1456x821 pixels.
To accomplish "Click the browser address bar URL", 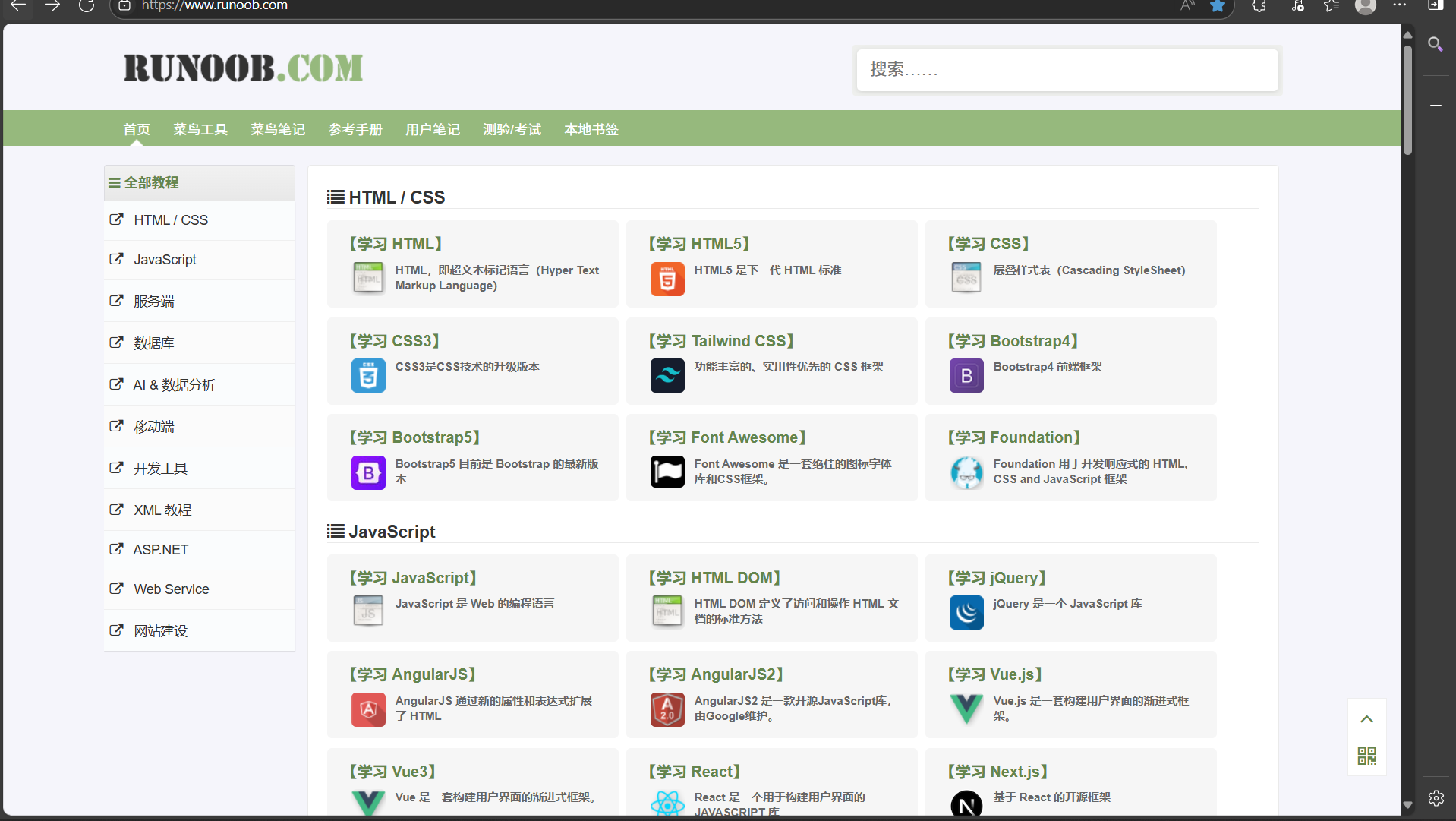I will pos(215,6).
